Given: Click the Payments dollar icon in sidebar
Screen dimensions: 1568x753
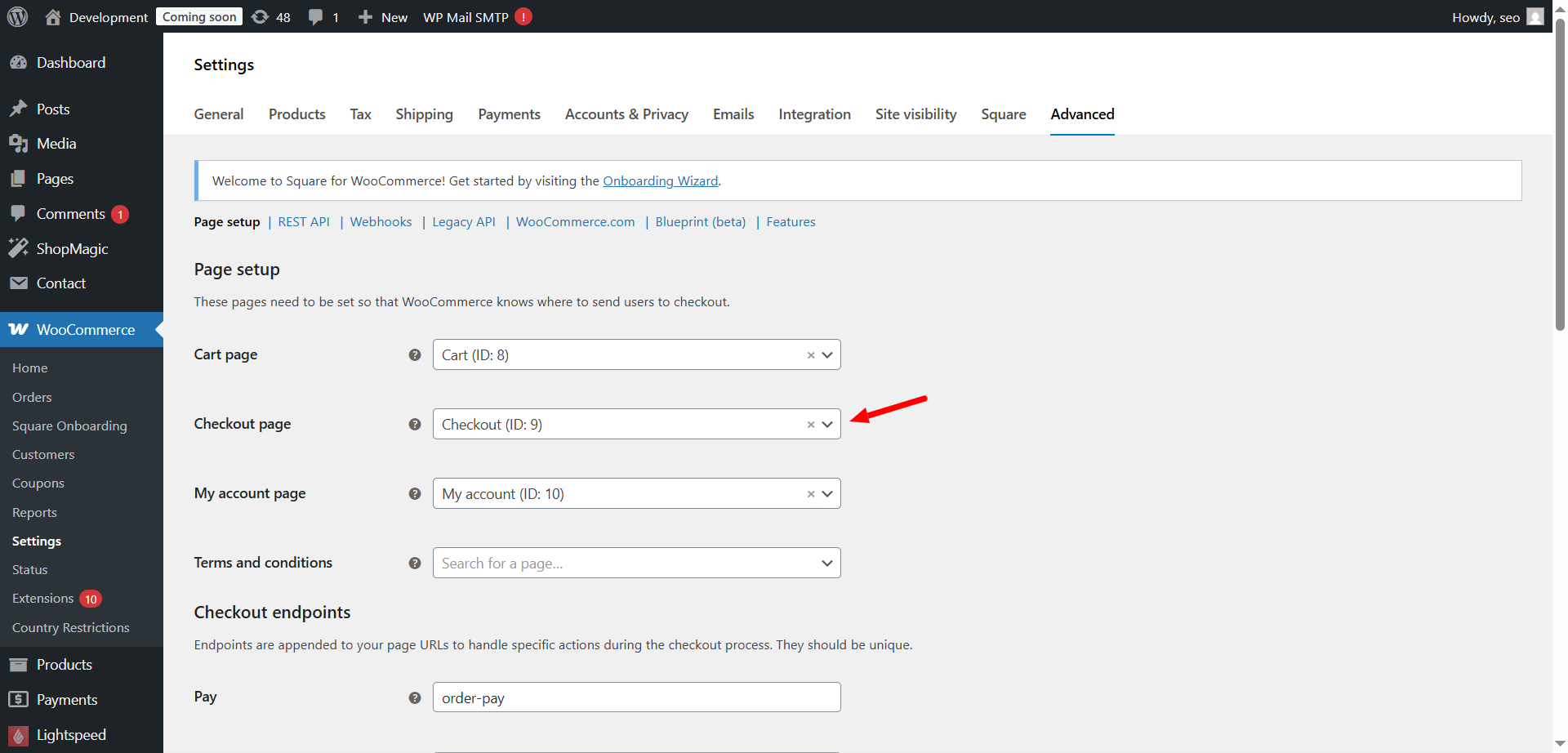Looking at the screenshot, I should tap(18, 700).
